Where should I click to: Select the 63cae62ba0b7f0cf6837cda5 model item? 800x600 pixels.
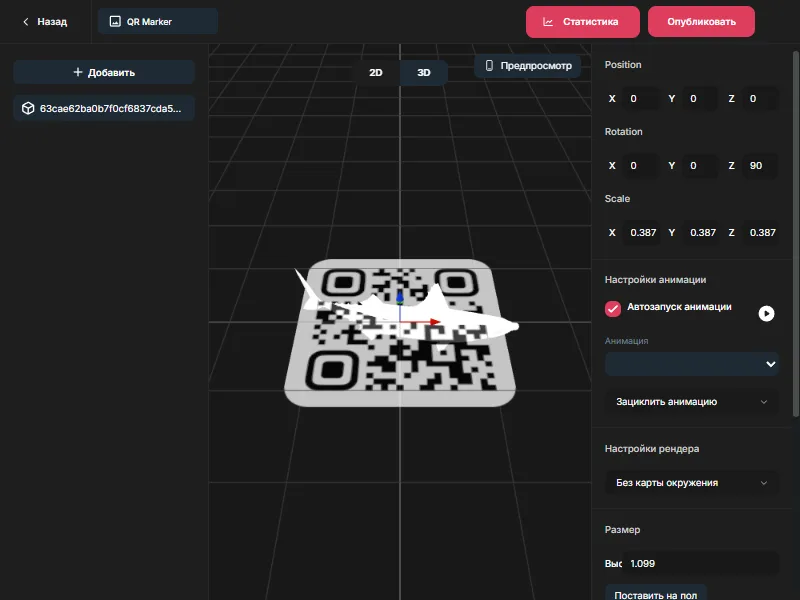(104, 108)
